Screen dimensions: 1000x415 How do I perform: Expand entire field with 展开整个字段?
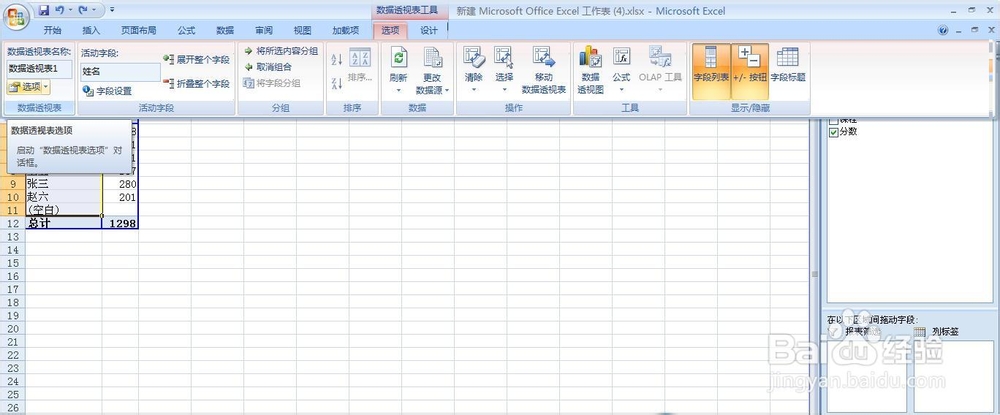coord(196,59)
